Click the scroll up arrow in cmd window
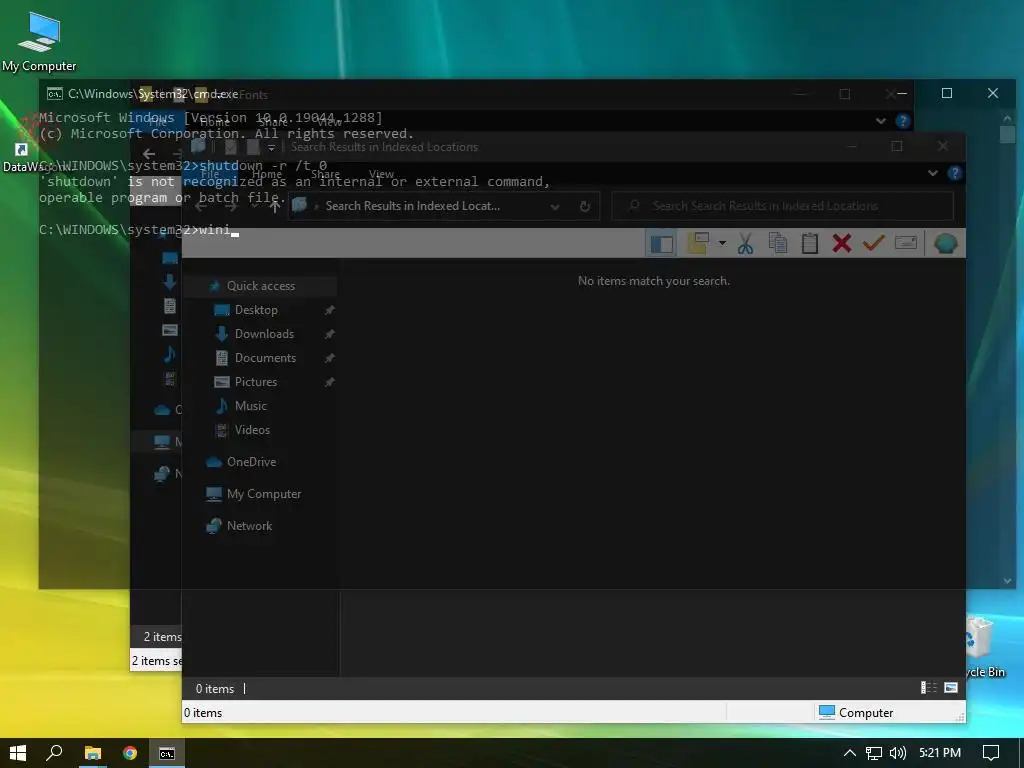The width and height of the screenshot is (1024, 768). click(x=1007, y=118)
